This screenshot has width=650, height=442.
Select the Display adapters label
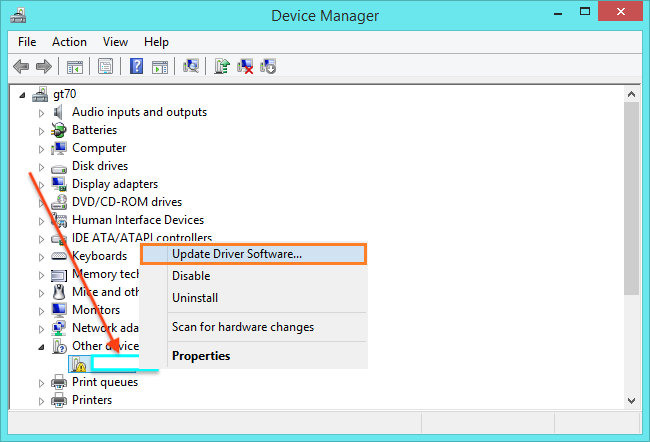(115, 184)
